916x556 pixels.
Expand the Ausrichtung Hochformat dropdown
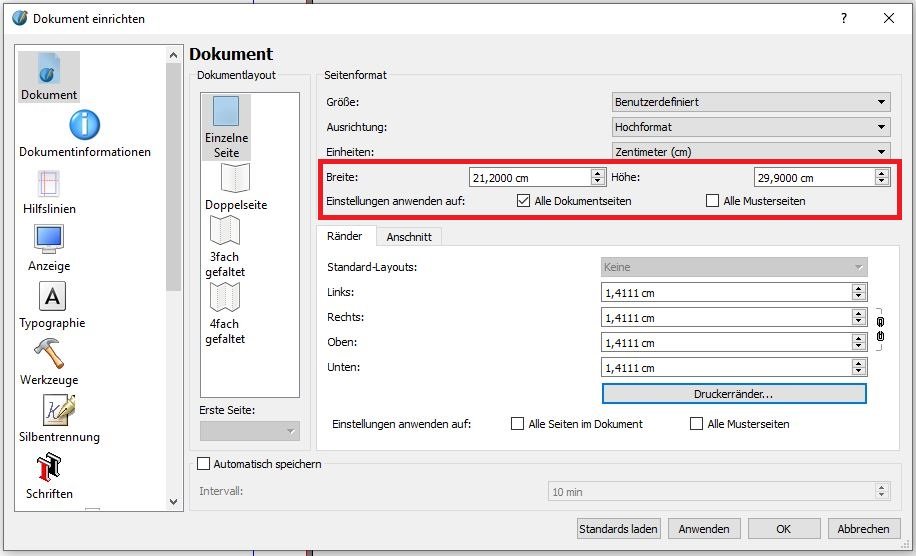point(751,127)
